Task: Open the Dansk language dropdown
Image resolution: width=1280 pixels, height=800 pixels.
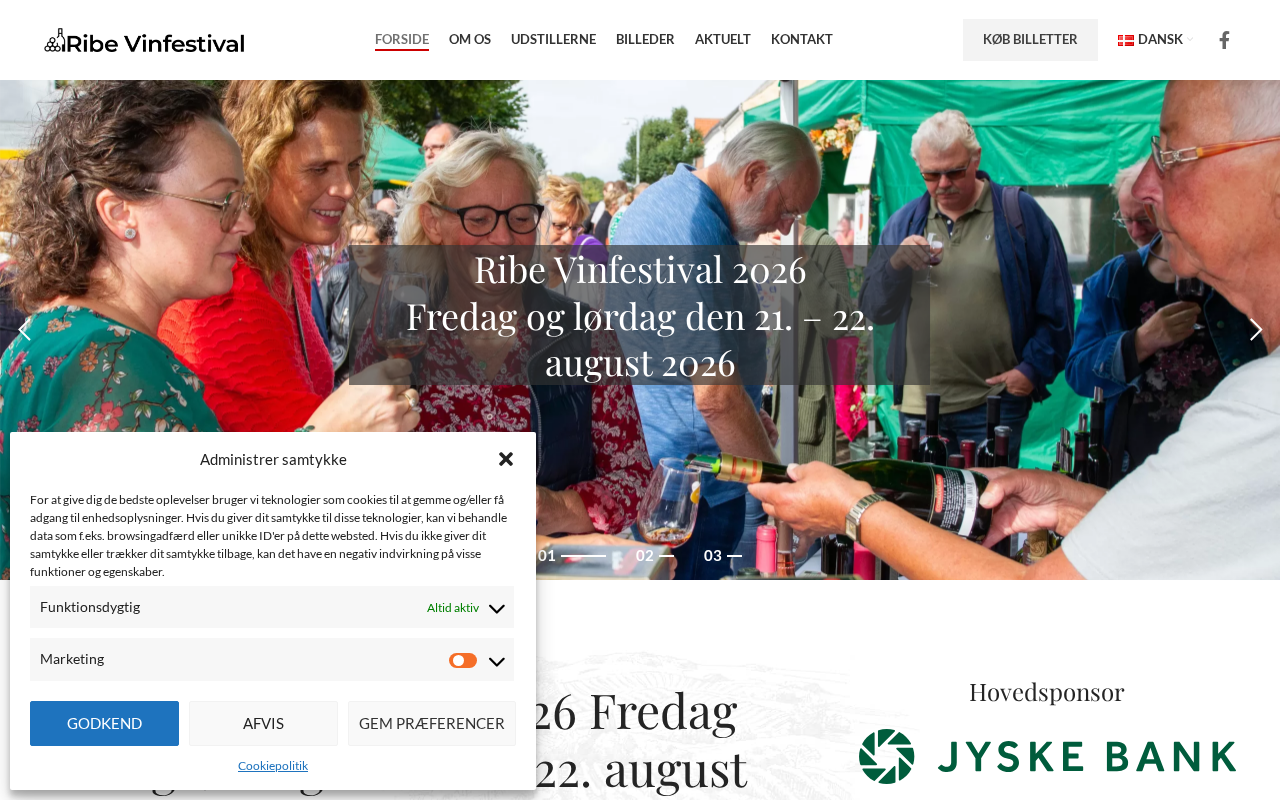Action: click(x=1155, y=40)
